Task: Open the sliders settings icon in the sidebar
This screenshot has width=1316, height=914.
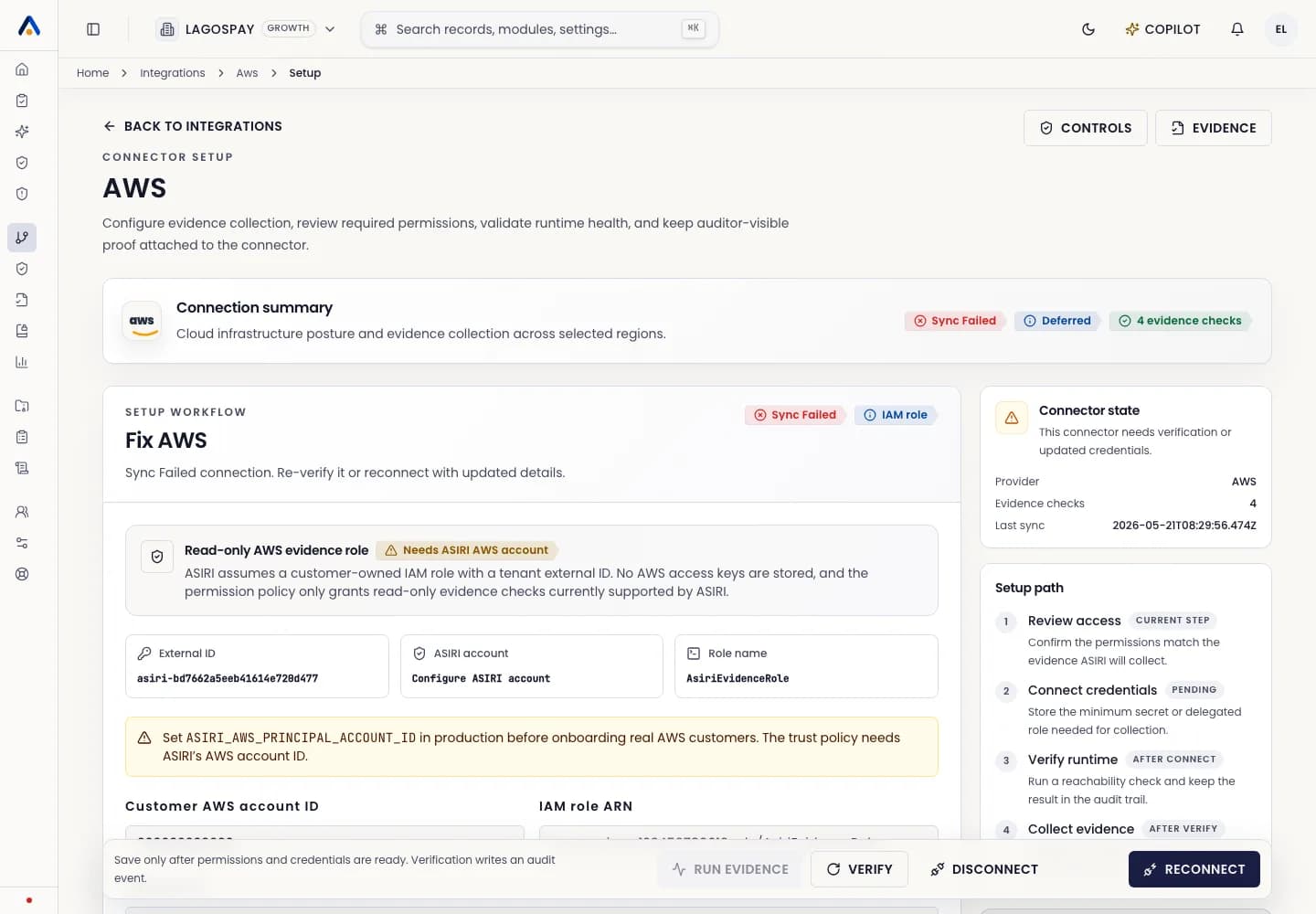Action: 22,543
